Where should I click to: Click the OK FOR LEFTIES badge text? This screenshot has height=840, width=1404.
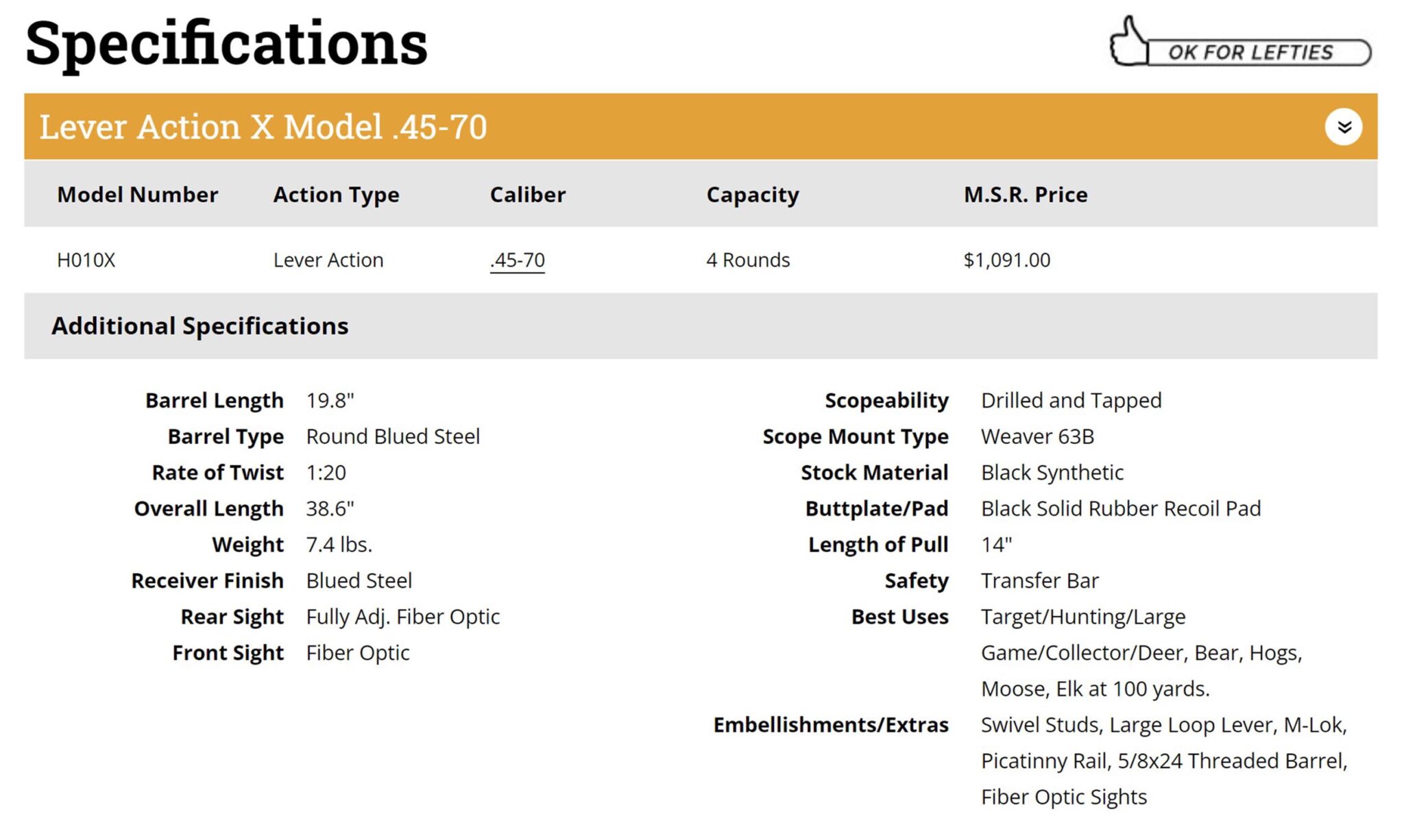[1250, 53]
